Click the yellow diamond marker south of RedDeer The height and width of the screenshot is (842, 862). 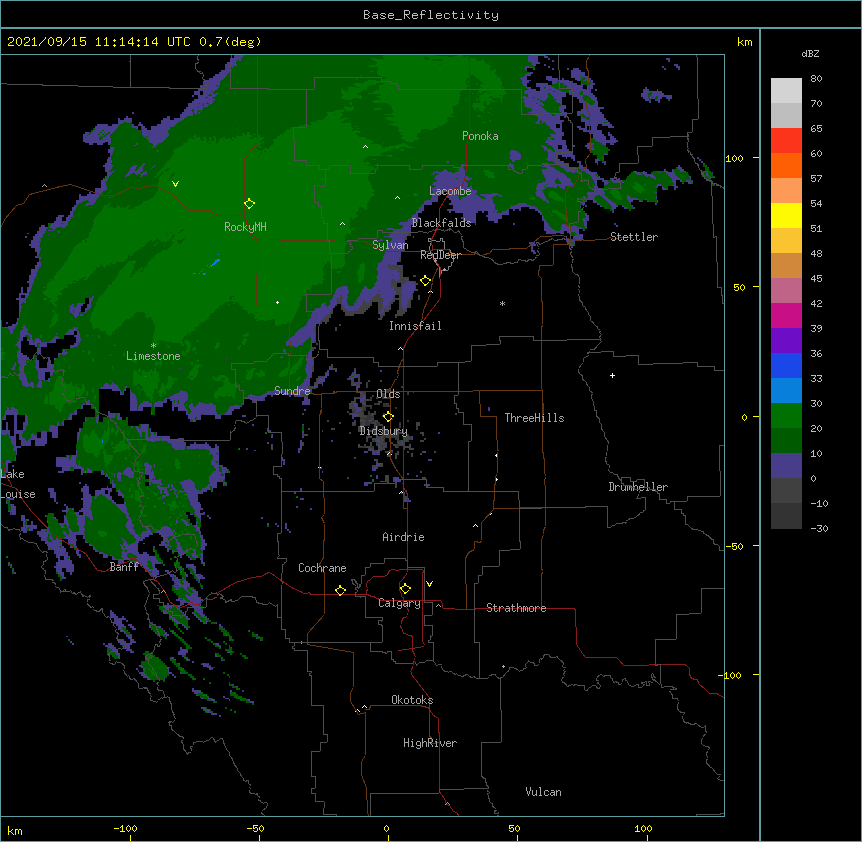[x=426, y=281]
